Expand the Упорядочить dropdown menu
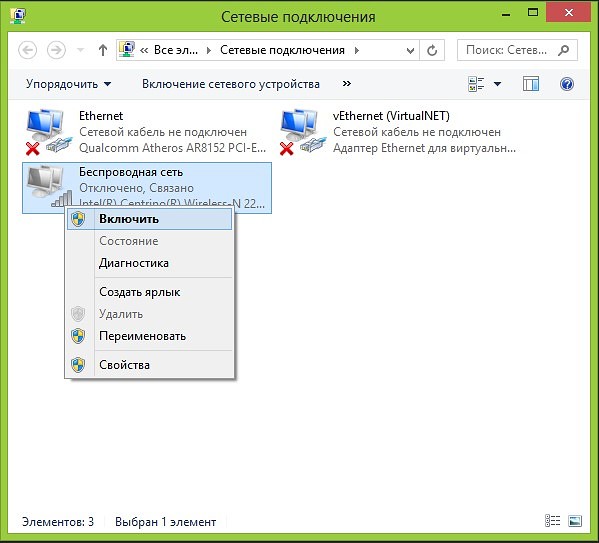 (68, 84)
